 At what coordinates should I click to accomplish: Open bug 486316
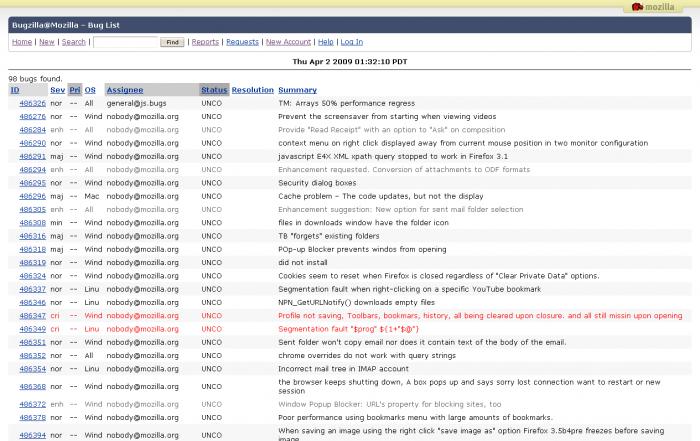tap(33, 236)
